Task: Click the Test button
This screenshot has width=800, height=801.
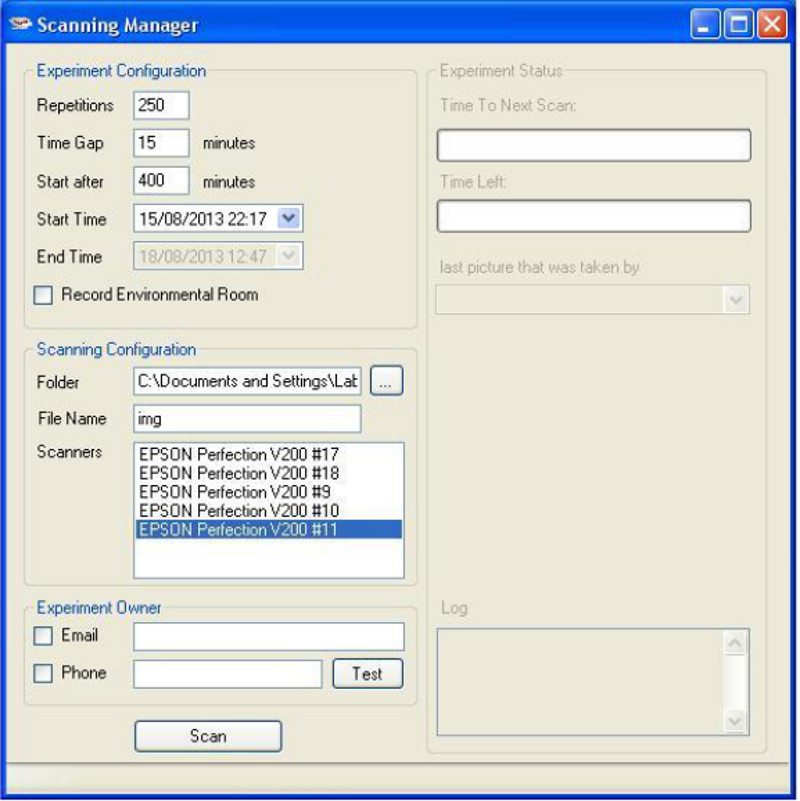Action: [367, 674]
